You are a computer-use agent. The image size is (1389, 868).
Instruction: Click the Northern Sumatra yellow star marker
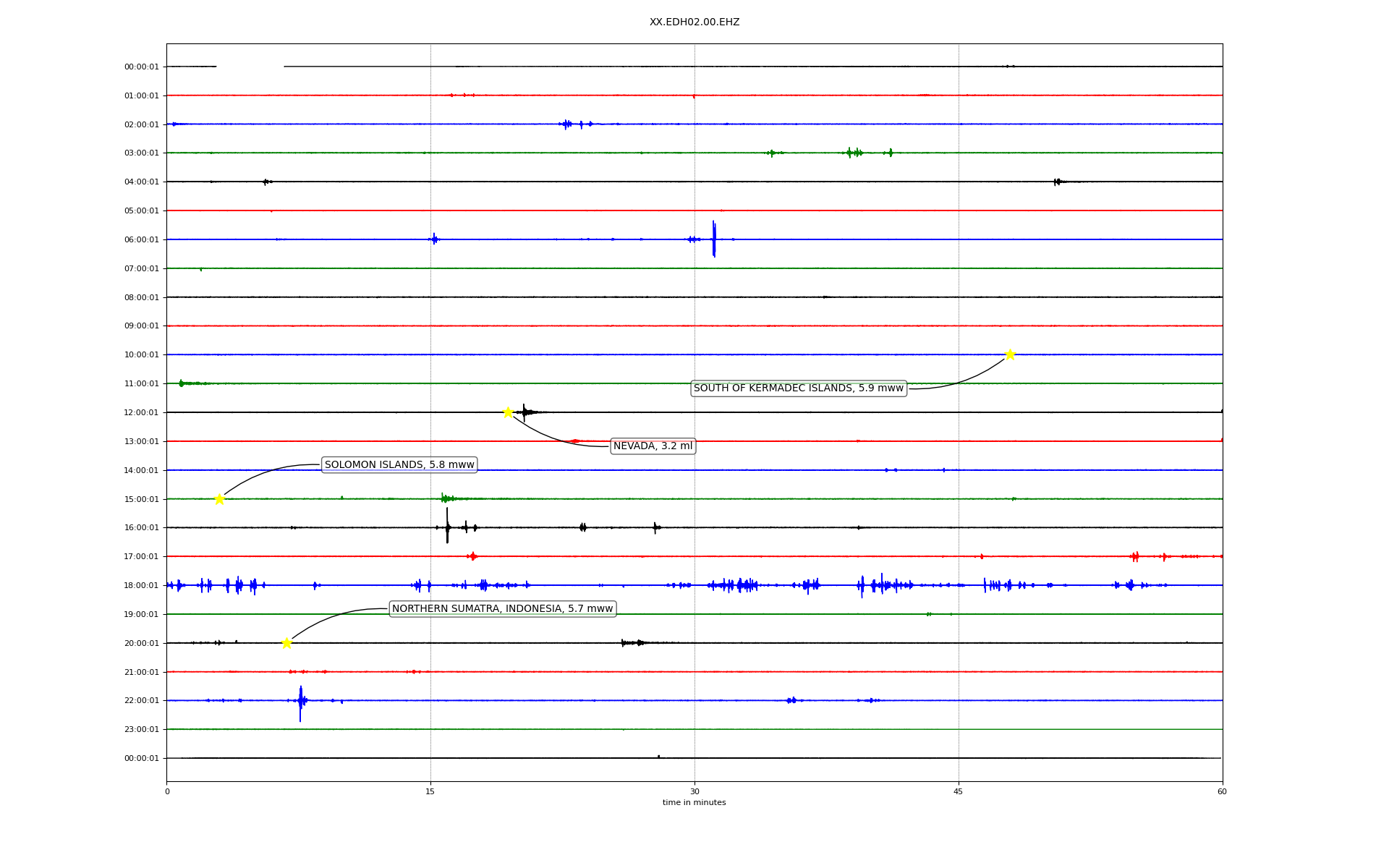(286, 643)
